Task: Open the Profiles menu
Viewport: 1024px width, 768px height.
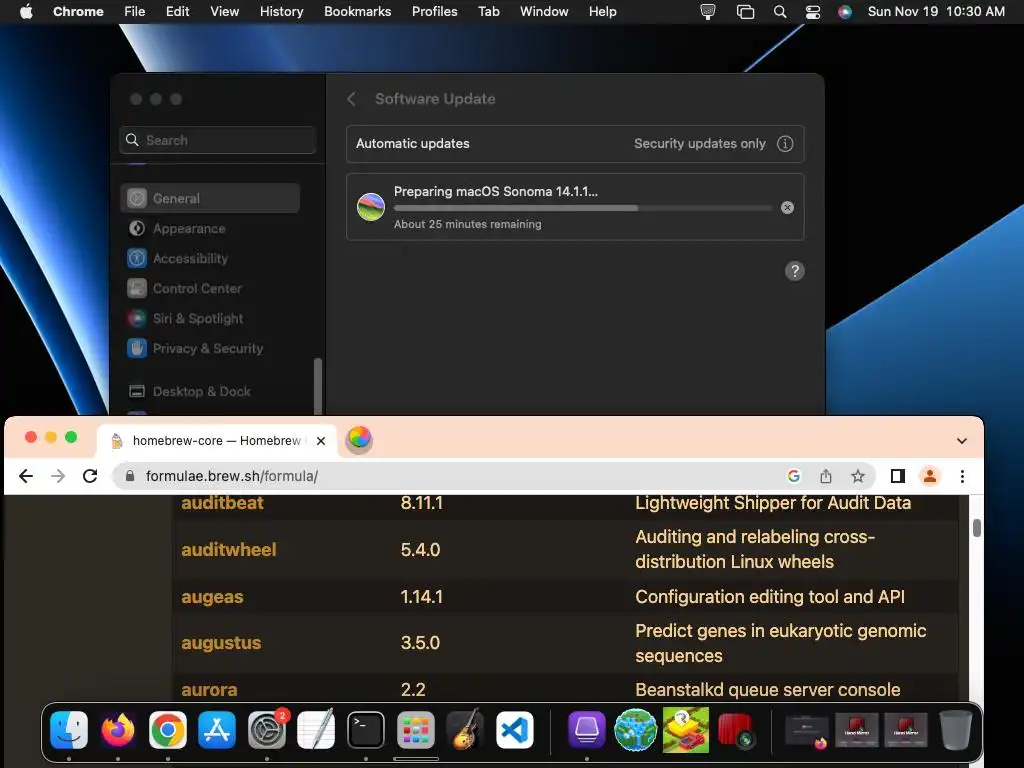Action: point(434,12)
